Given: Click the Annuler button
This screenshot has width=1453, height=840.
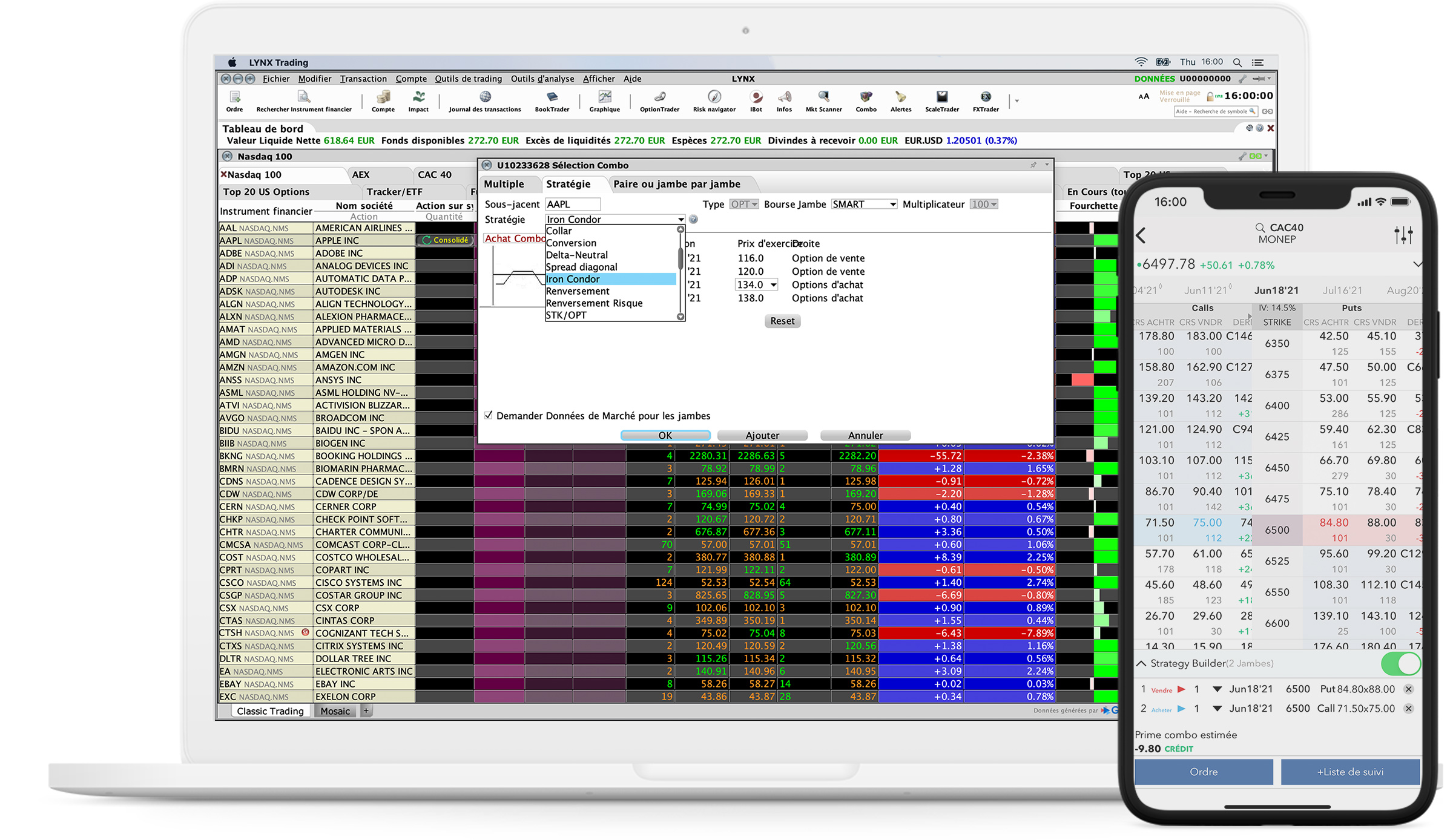Looking at the screenshot, I should (x=865, y=436).
